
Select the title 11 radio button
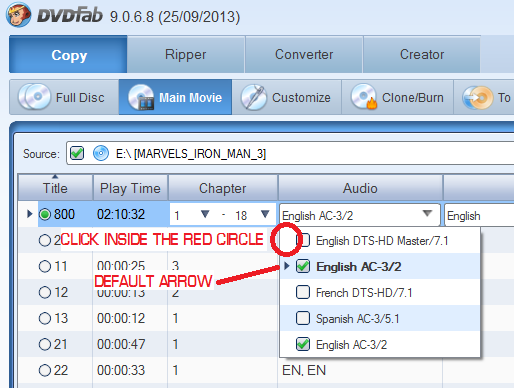(45, 266)
